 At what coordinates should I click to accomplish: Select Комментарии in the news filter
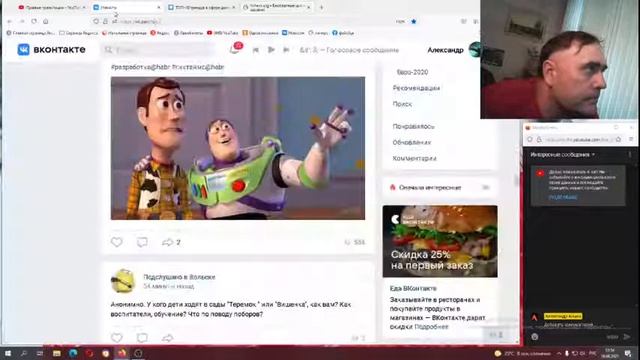point(414,158)
